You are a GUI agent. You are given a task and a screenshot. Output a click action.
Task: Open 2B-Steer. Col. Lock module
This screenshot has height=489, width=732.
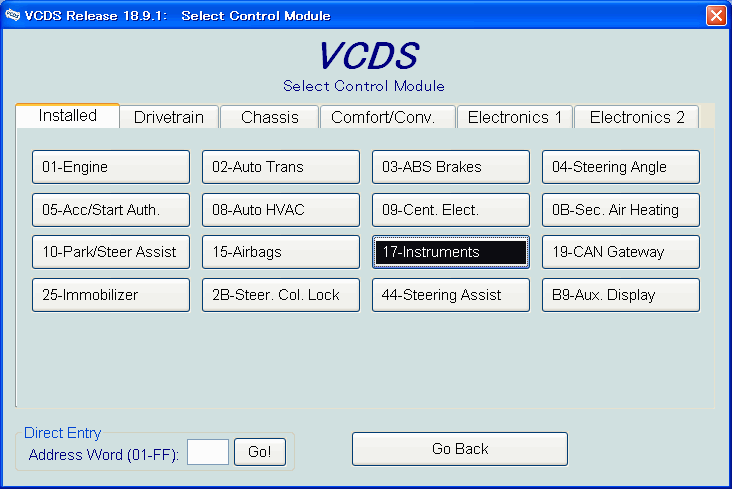pos(281,295)
